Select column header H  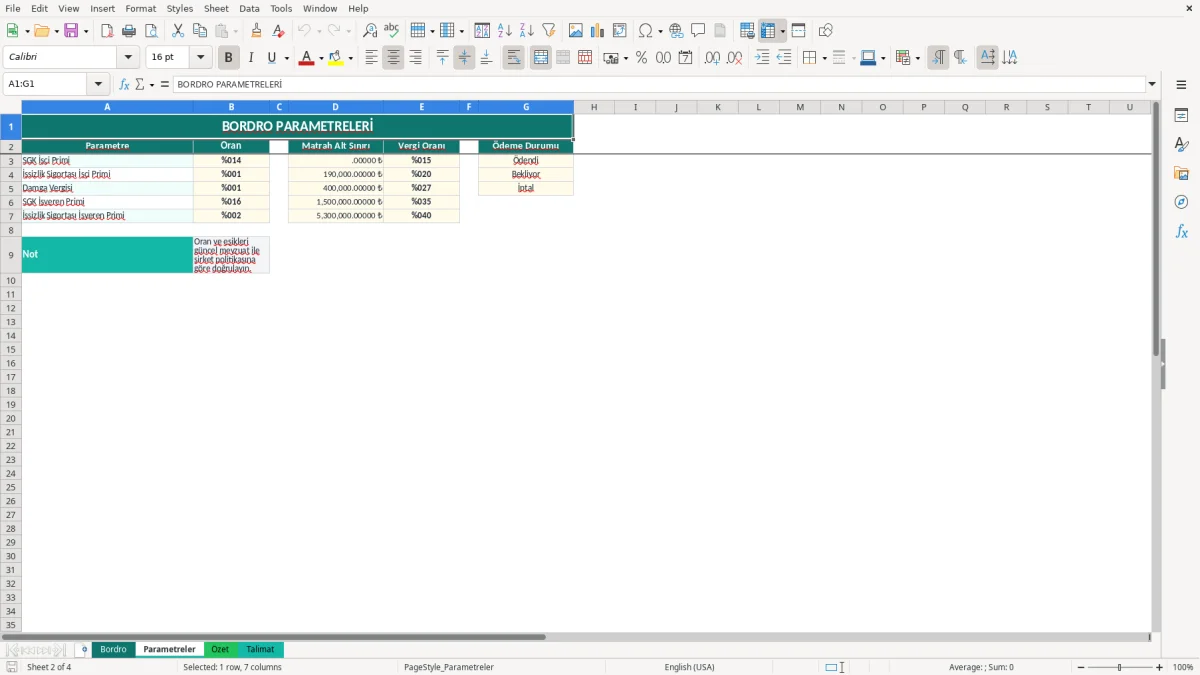(594, 107)
